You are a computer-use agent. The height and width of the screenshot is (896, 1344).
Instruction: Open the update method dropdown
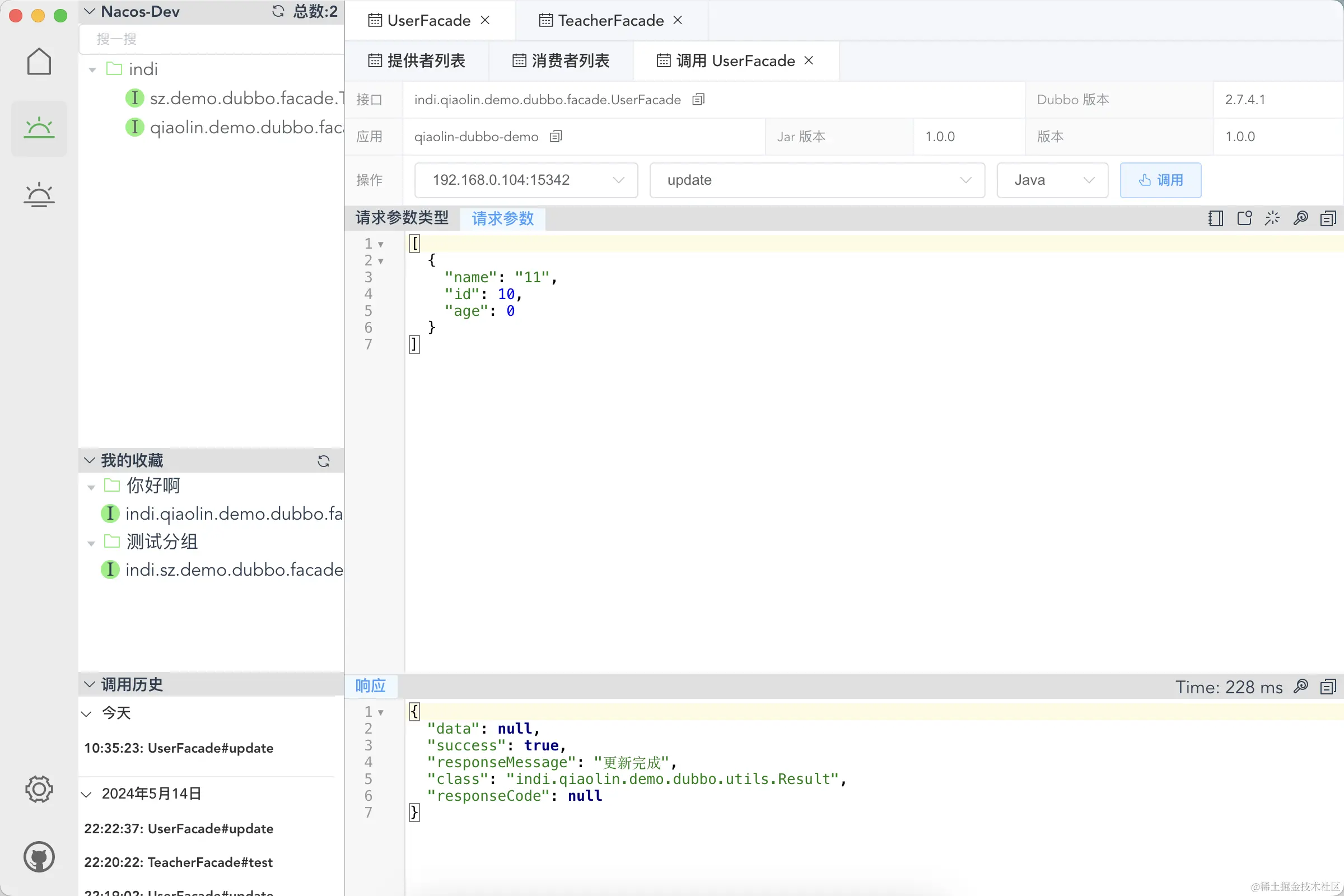[x=816, y=180]
